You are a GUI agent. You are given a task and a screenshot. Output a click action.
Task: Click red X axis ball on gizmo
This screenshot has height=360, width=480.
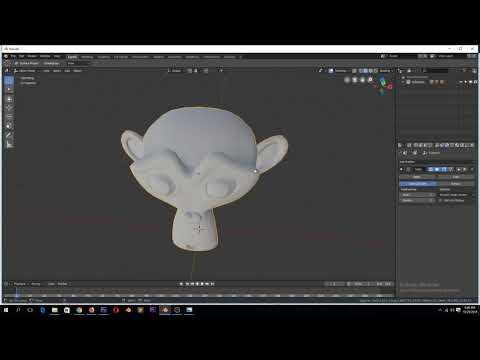pyautogui.click(x=390, y=87)
